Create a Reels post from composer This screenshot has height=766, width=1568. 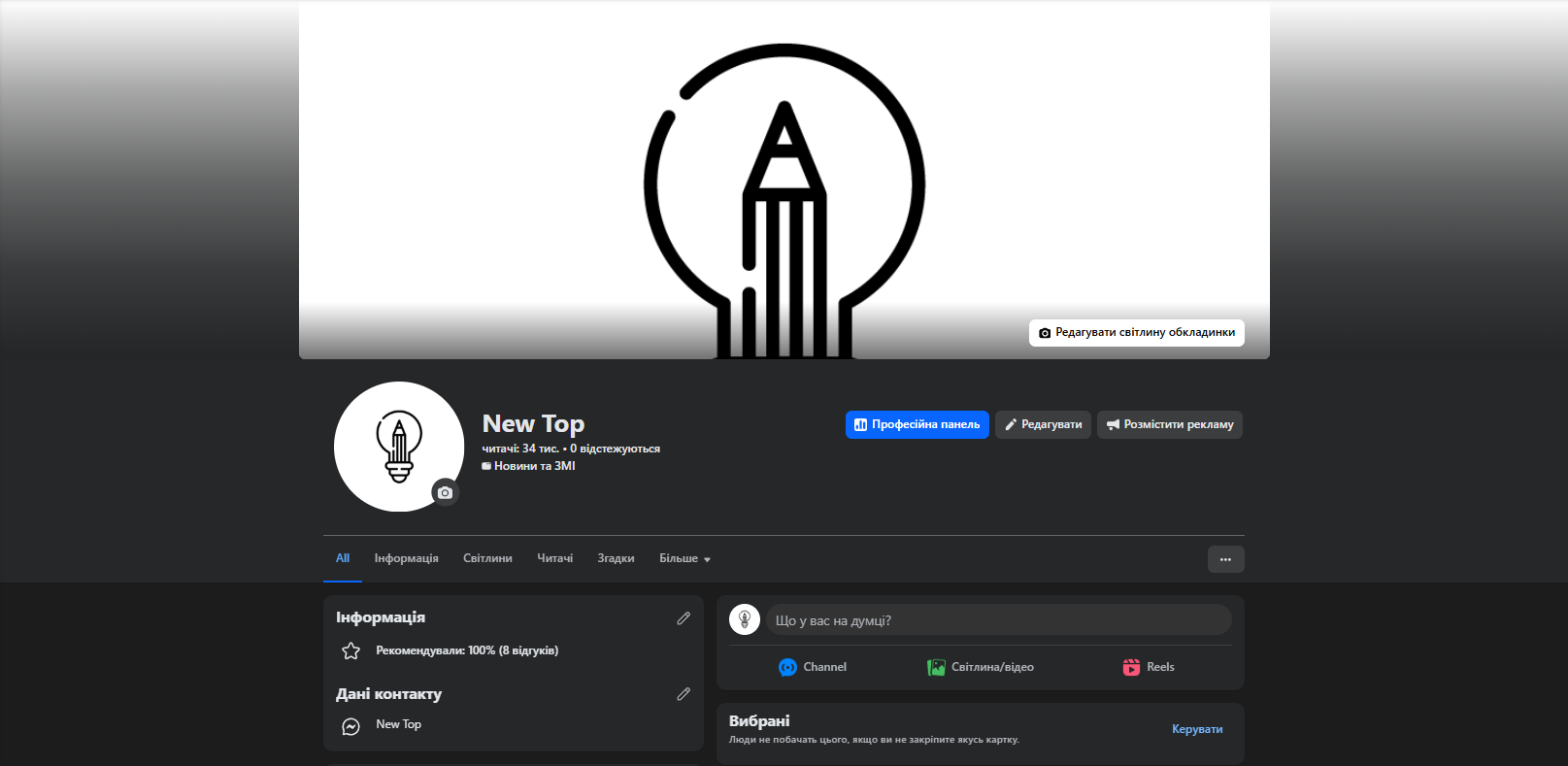[1149, 667]
